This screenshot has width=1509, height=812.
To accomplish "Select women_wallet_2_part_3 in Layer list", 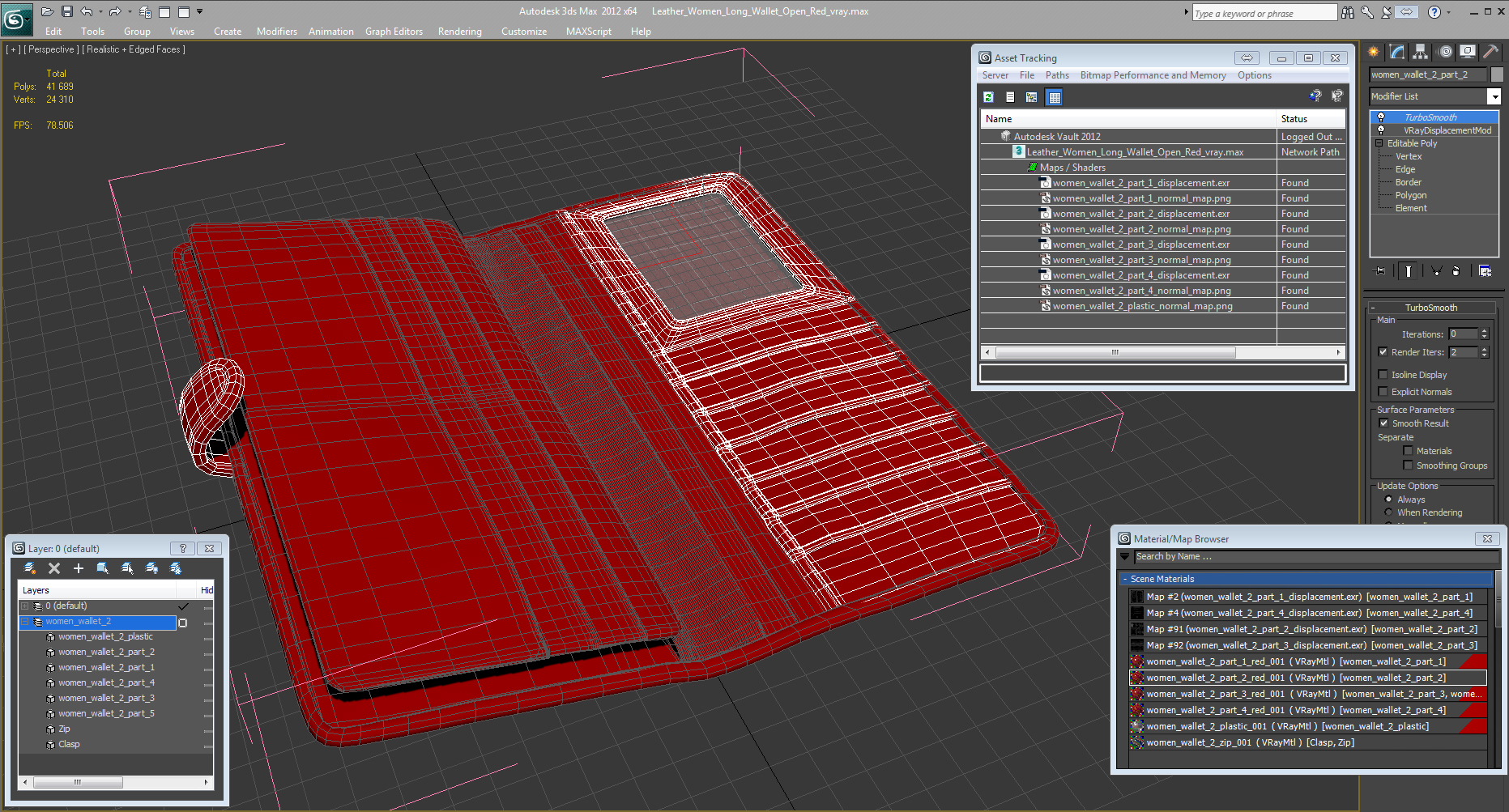I will click(106, 698).
